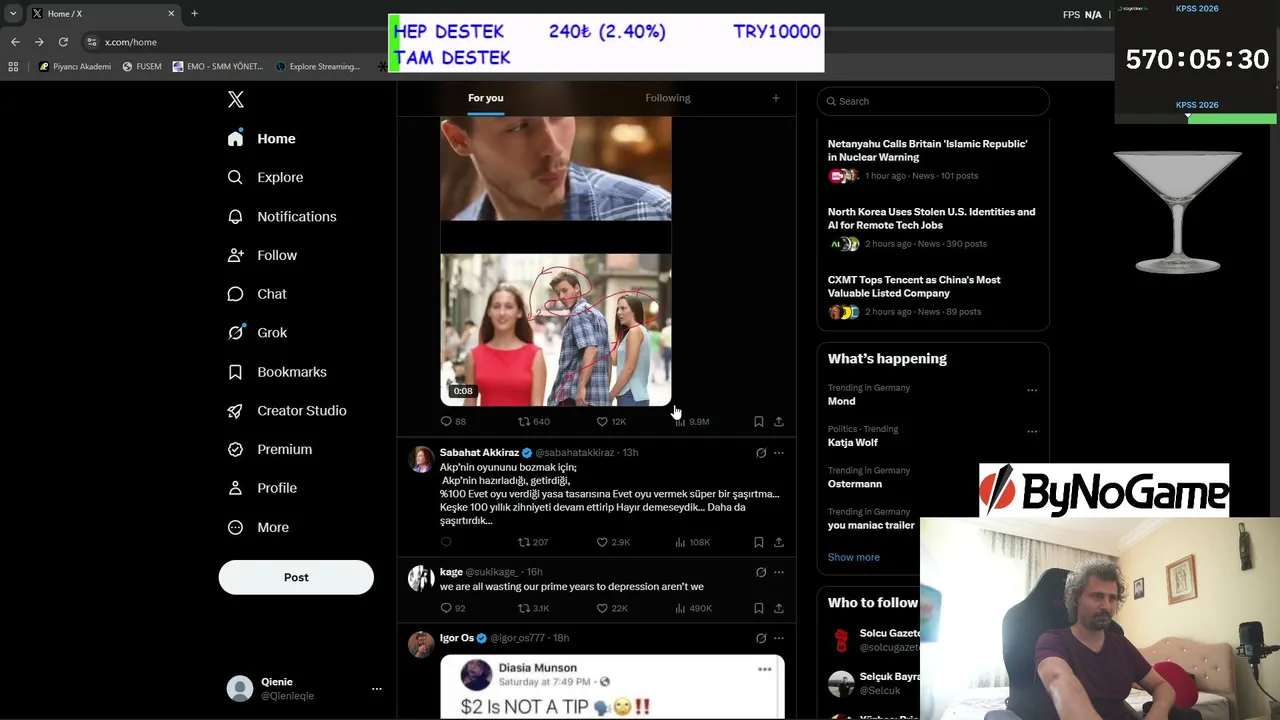Click Show more under What's happening
Screen dimensions: 1280x720
[x=854, y=557]
